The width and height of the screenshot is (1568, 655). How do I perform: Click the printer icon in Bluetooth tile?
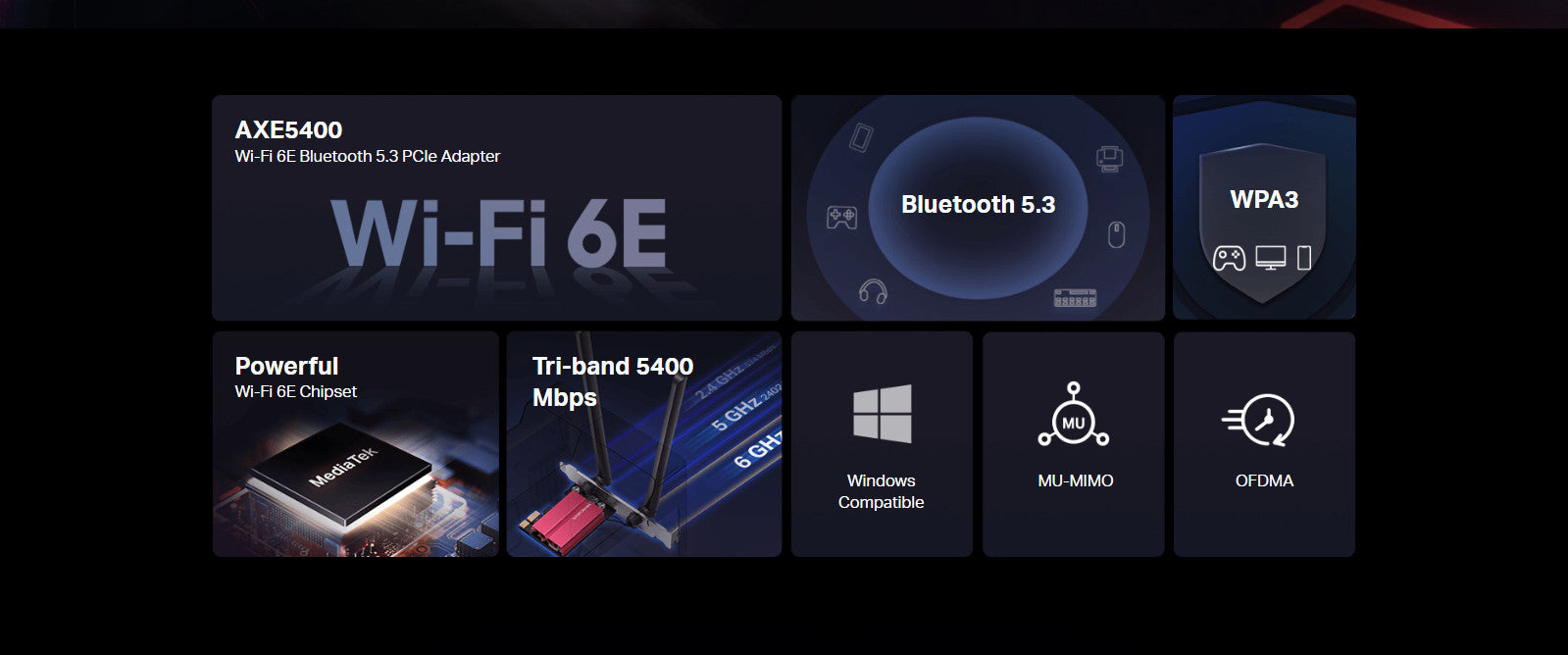coord(1109,159)
